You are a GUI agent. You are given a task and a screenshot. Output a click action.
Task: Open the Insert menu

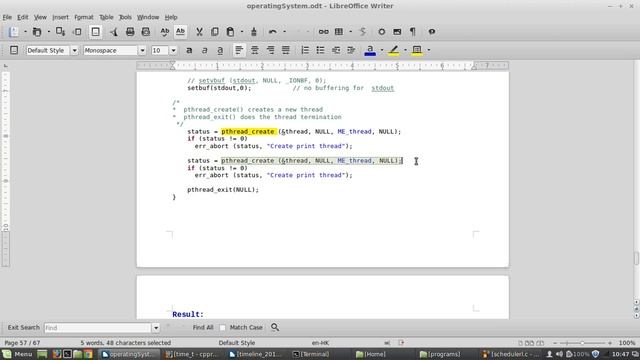[x=60, y=17]
